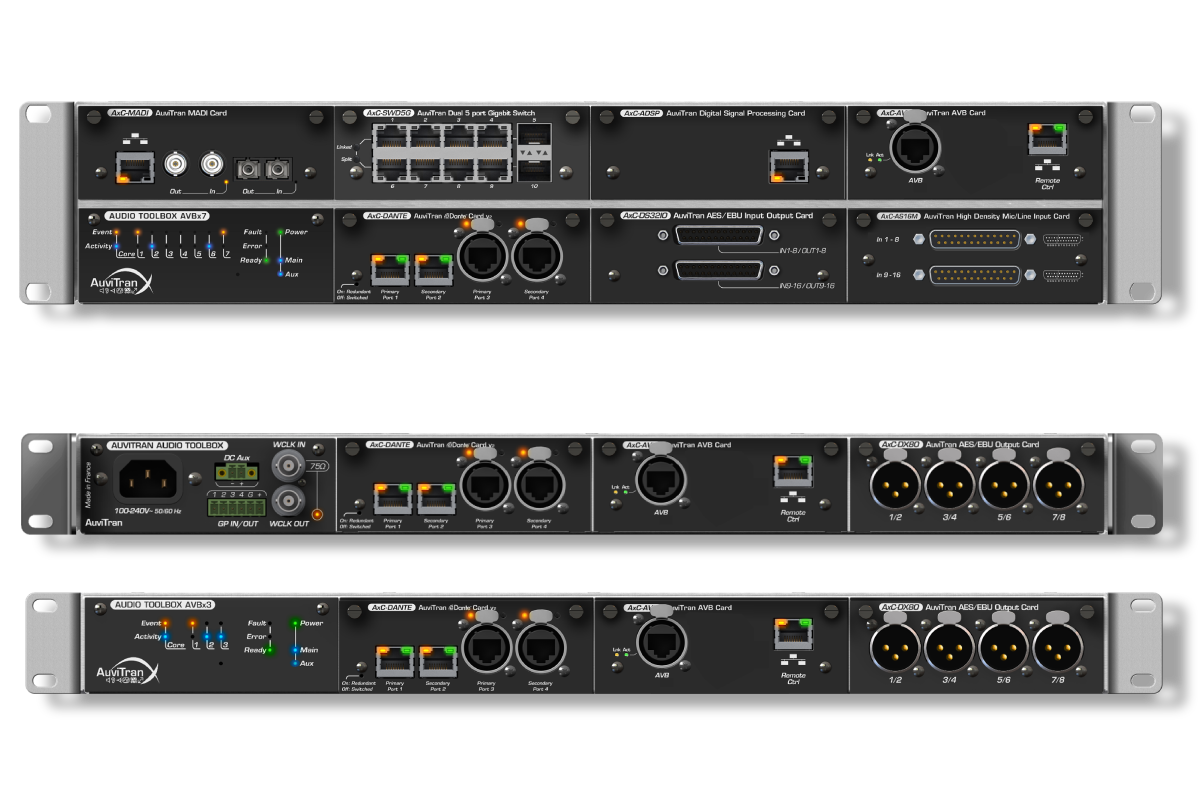Click the Remote Ctrl port on the rear panel unit
The height and width of the screenshot is (800, 1200).
(x=793, y=471)
